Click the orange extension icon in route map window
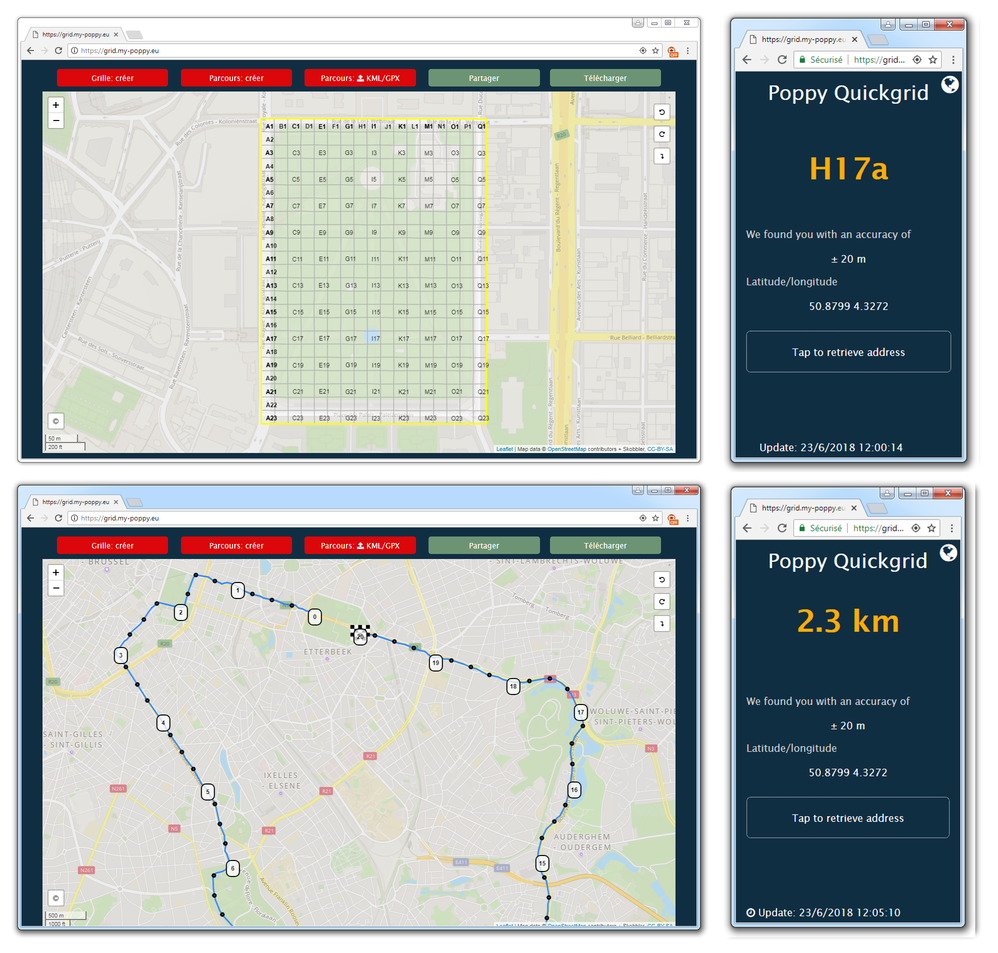 point(672,519)
